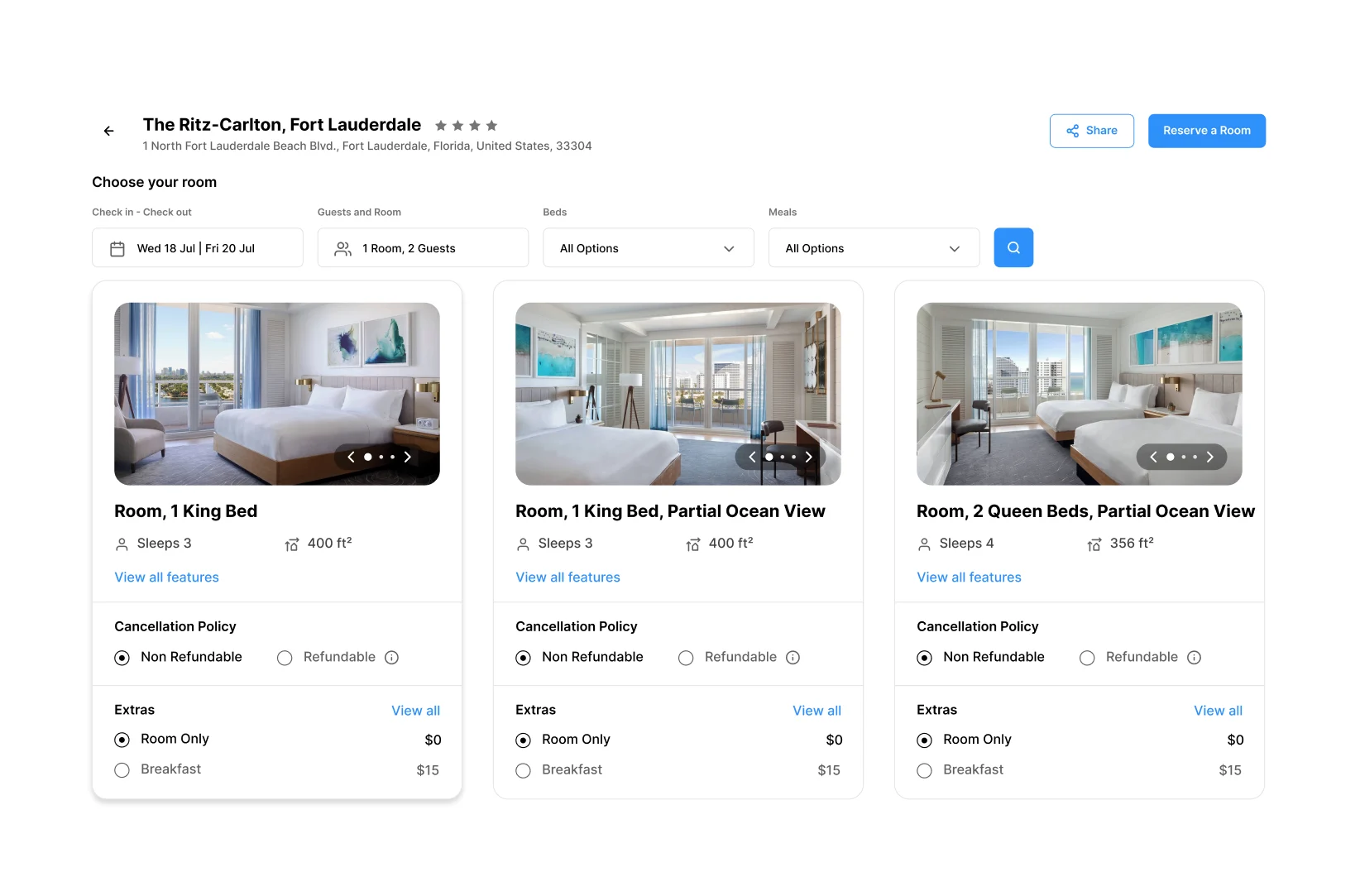Open the 2 Queen Beds Partial Ocean View photo
The height and width of the screenshot is (896, 1360).
click(x=1080, y=394)
